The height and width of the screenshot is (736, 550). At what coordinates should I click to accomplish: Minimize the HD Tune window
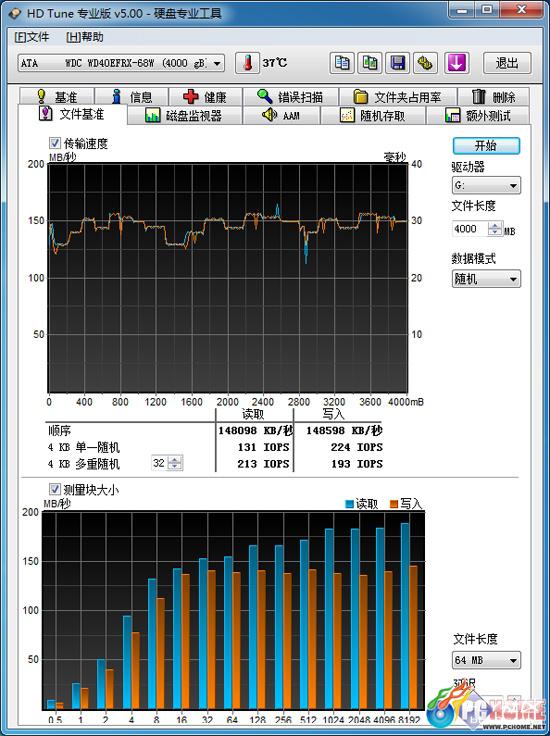(x=462, y=10)
